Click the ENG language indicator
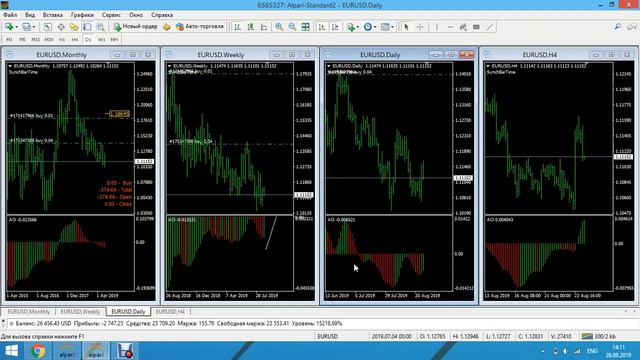Viewport: 640px width, 360px height. click(592, 351)
